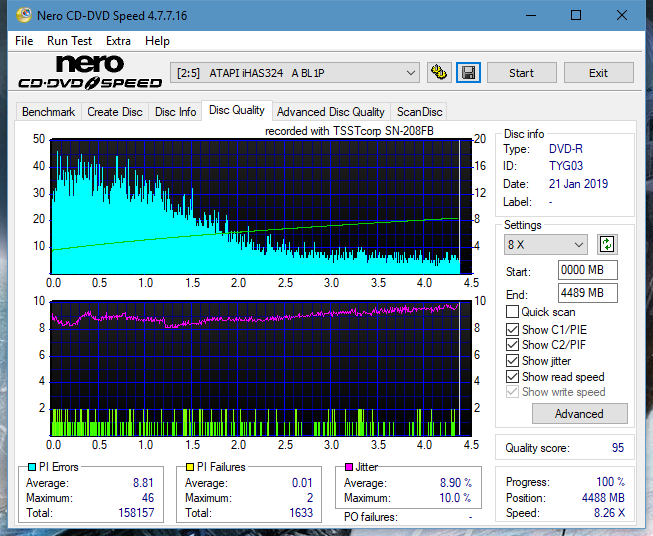This screenshot has width=653, height=536.
Task: Switch to the Disc Info tab
Action: point(175,112)
